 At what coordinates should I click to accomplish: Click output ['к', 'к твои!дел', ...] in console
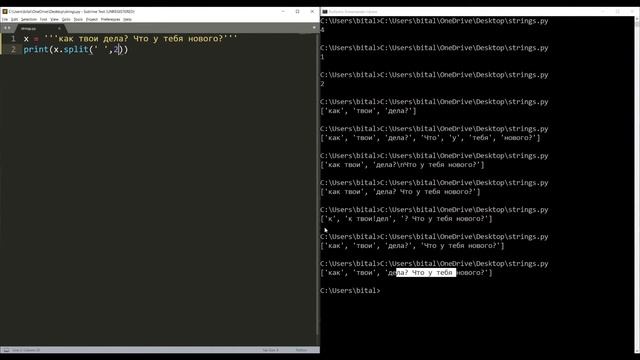click(x=406, y=218)
